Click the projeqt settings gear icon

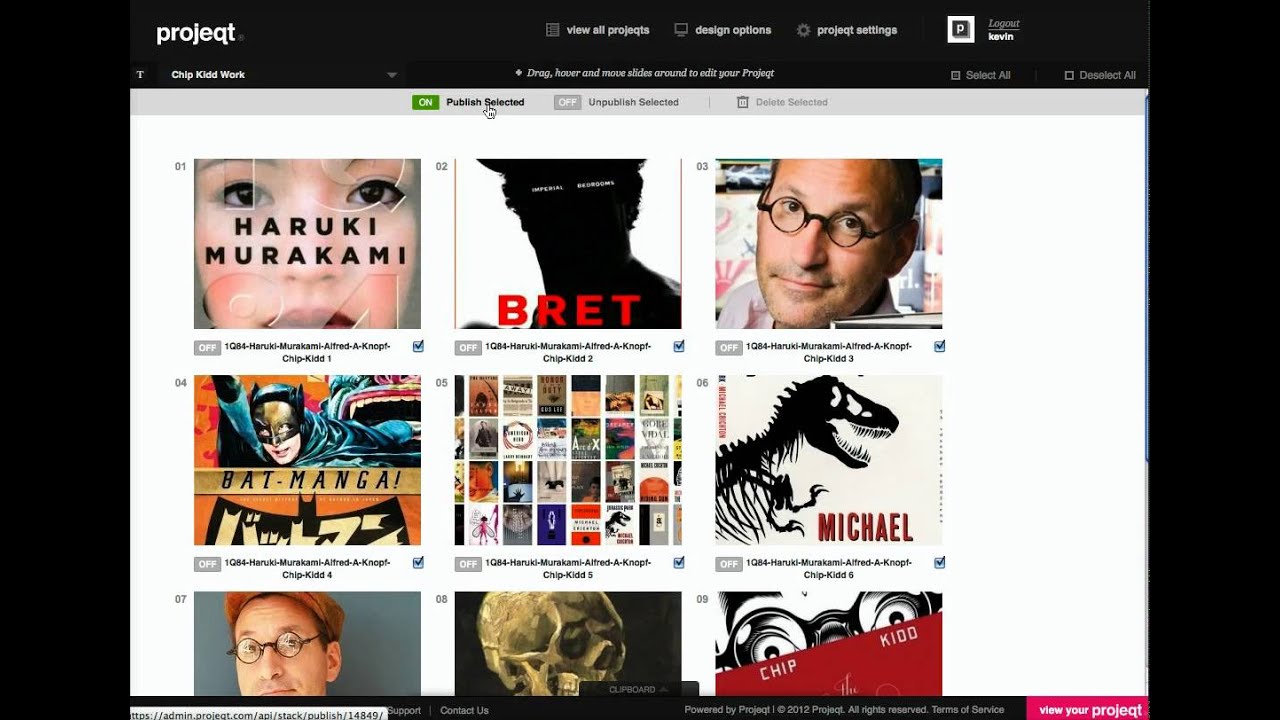[x=803, y=30]
